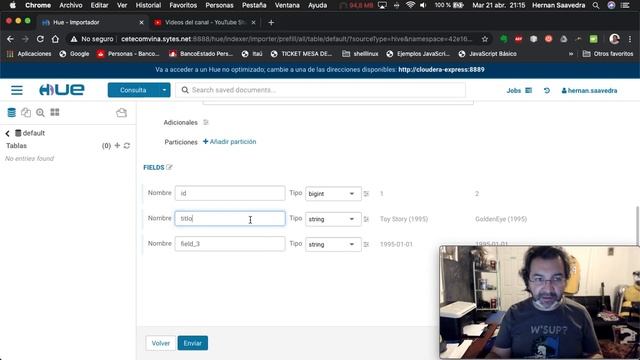This screenshot has height=360, width=640.
Task: Open the Apple menu
Action: click(x=12, y=5)
